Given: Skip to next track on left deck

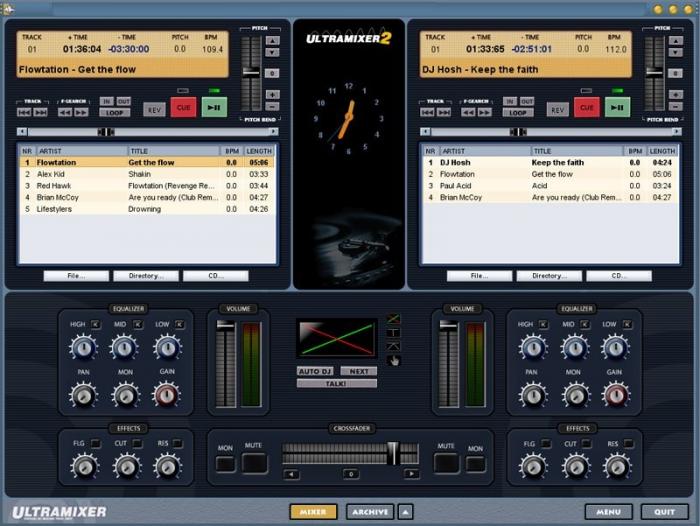Looking at the screenshot, I should pyautogui.click(x=41, y=113).
